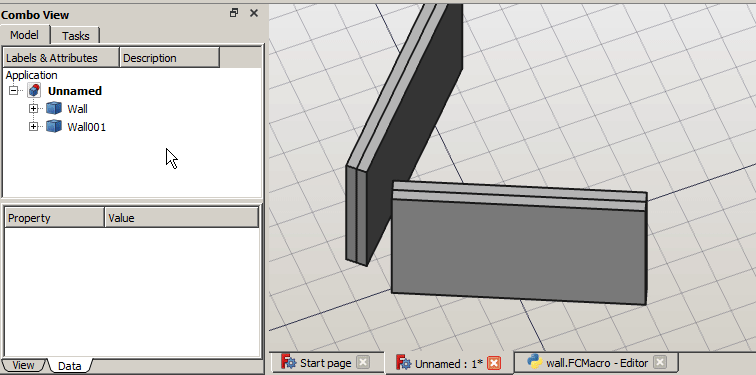Click the FreeCAD icon on Start page tab
756x375 pixels.
click(288, 362)
